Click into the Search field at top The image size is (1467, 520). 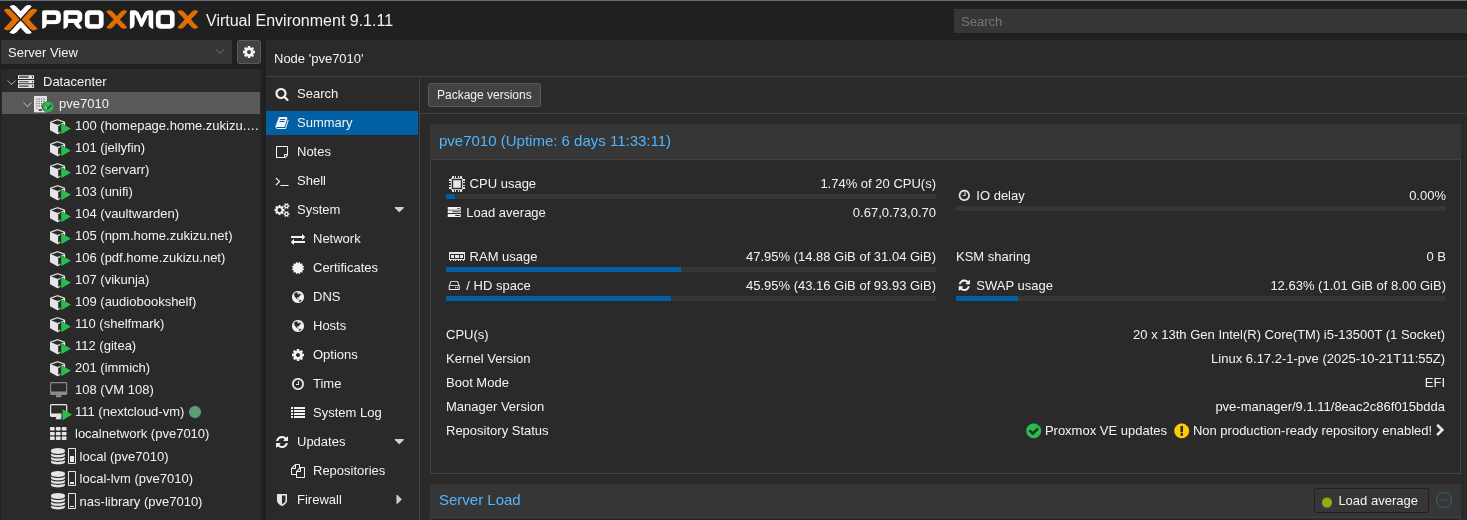pyautogui.click(x=1210, y=21)
